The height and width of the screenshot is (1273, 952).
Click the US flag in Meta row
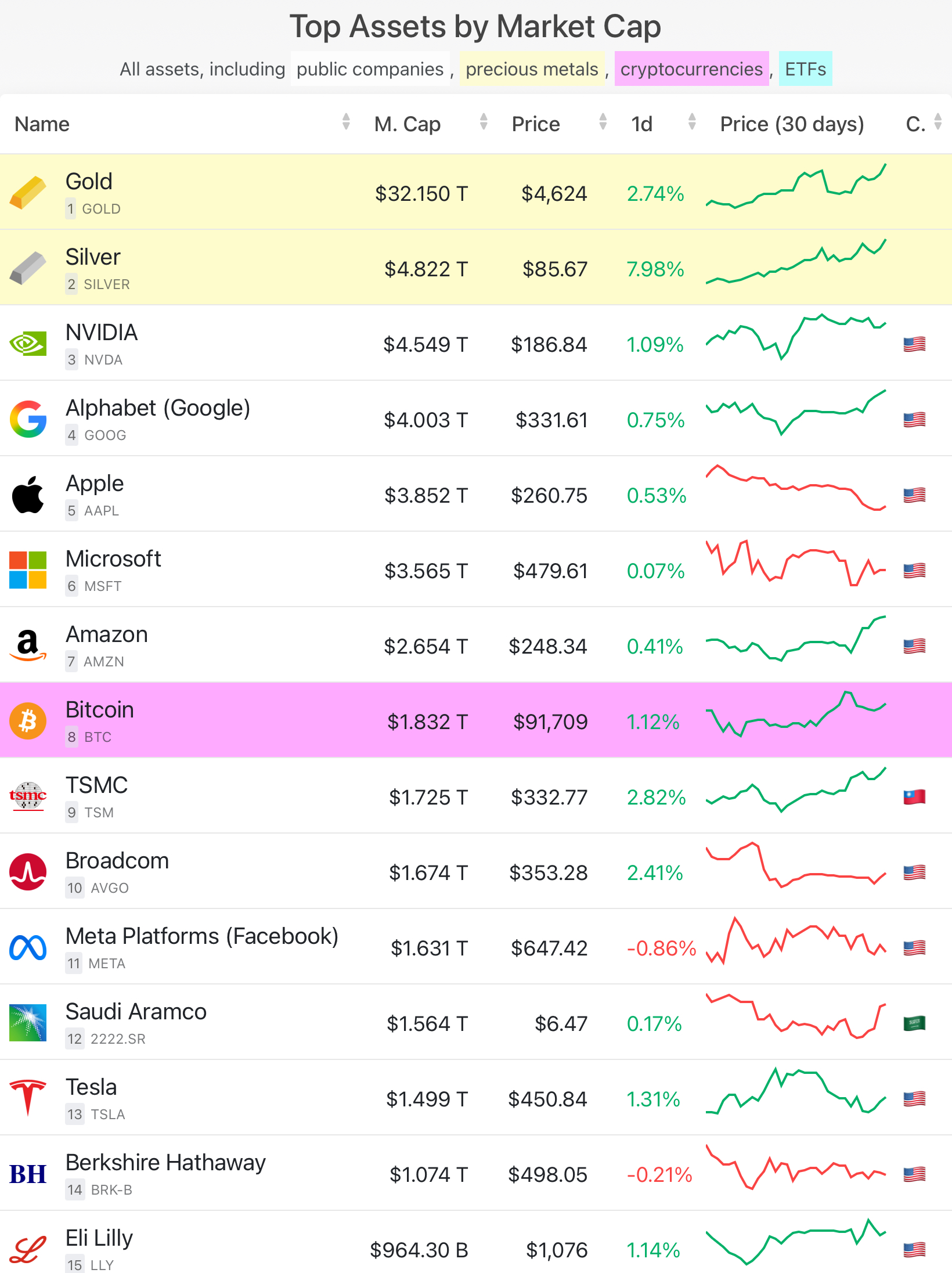click(x=914, y=948)
